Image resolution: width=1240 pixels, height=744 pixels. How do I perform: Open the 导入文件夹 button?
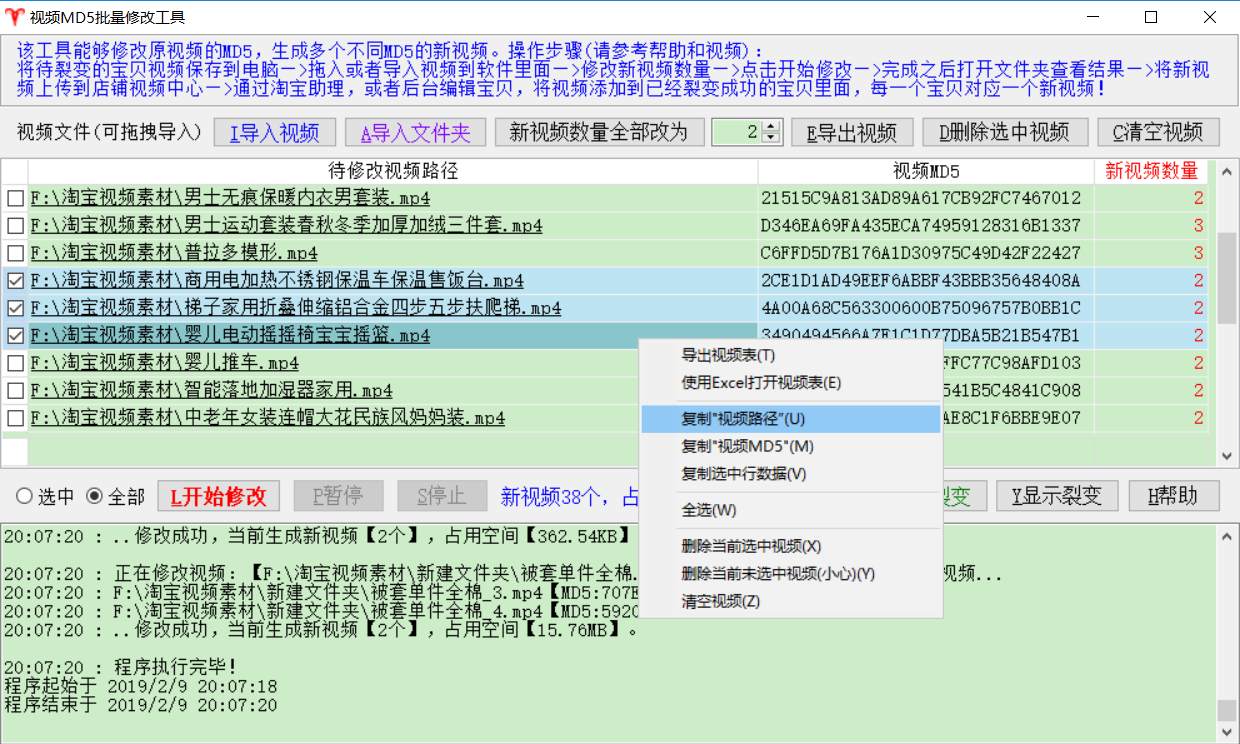pos(415,132)
